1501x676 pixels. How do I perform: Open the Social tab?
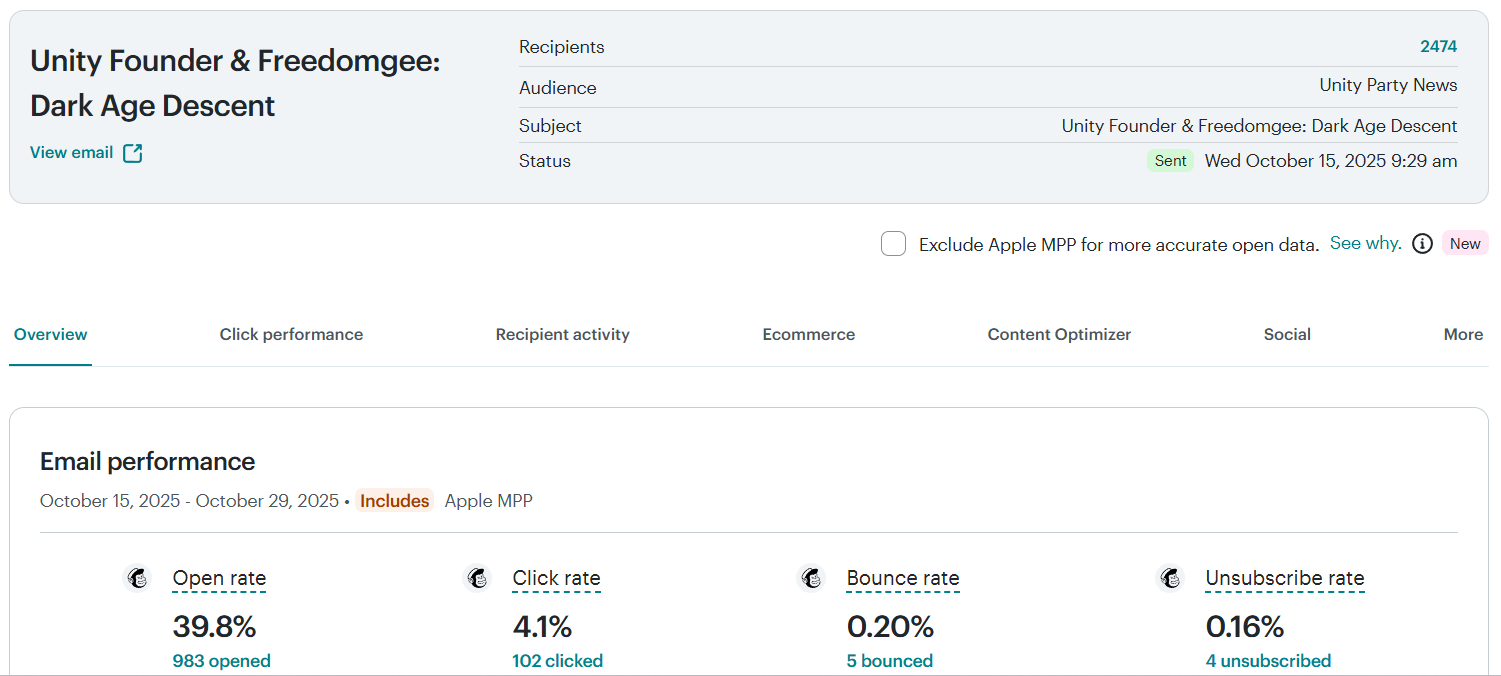pos(1287,335)
